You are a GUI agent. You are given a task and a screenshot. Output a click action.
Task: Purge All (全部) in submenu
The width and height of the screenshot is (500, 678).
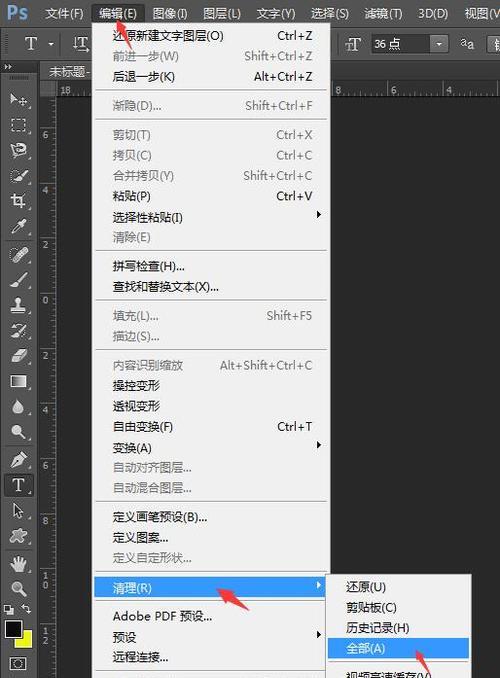pos(398,648)
